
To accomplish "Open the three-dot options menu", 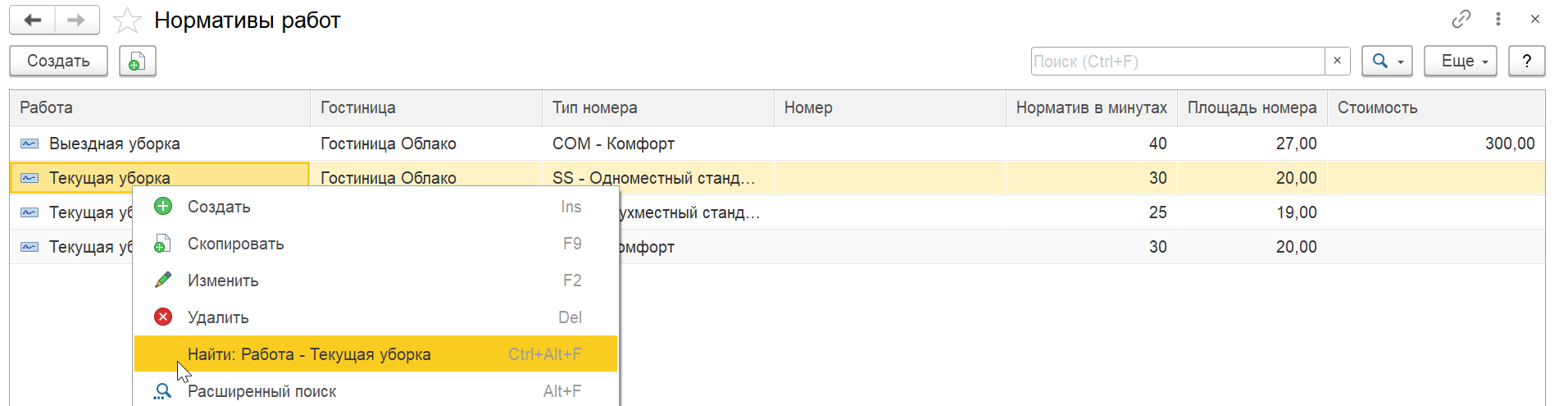I will point(1498,19).
